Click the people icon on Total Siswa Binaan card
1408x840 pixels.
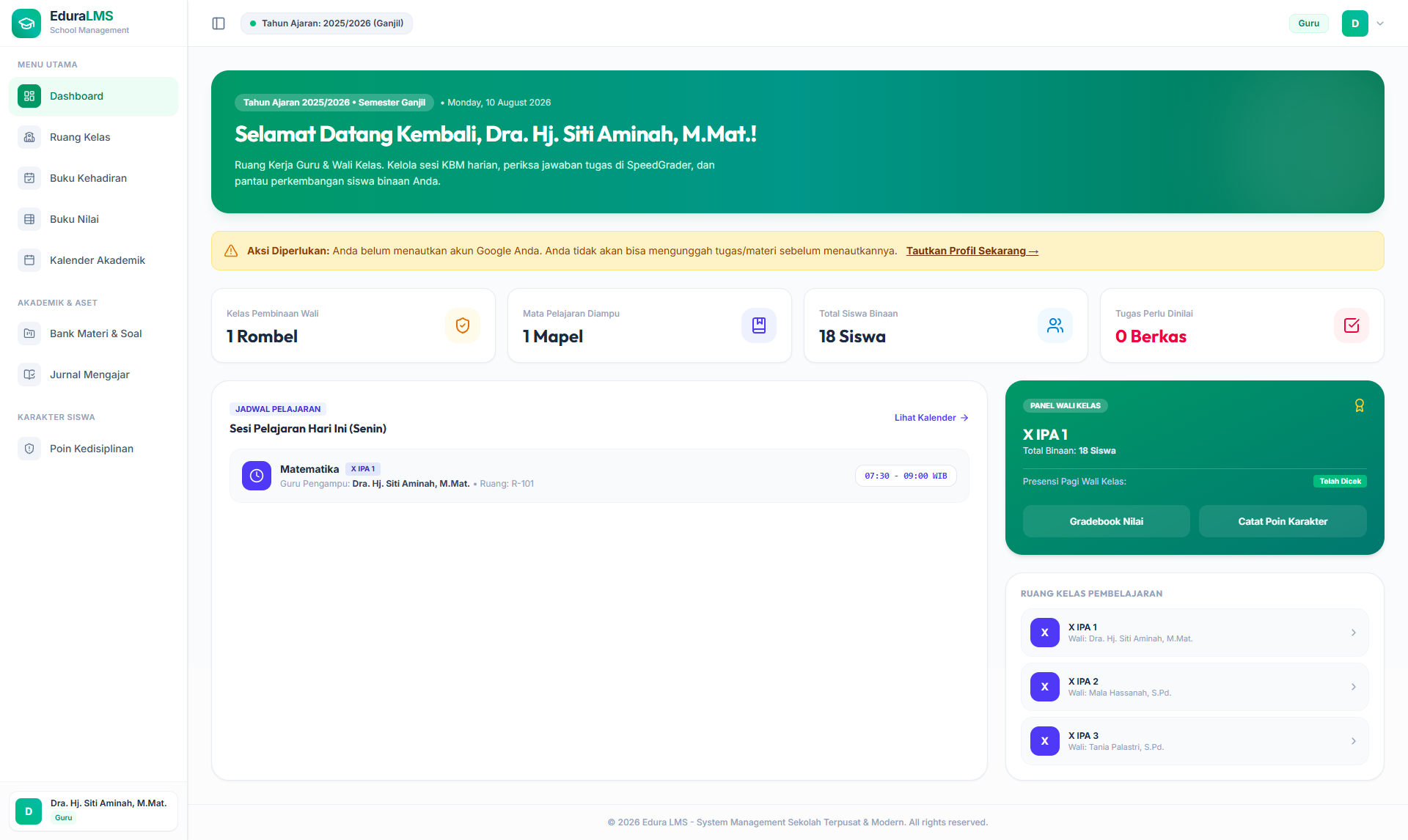click(x=1055, y=325)
